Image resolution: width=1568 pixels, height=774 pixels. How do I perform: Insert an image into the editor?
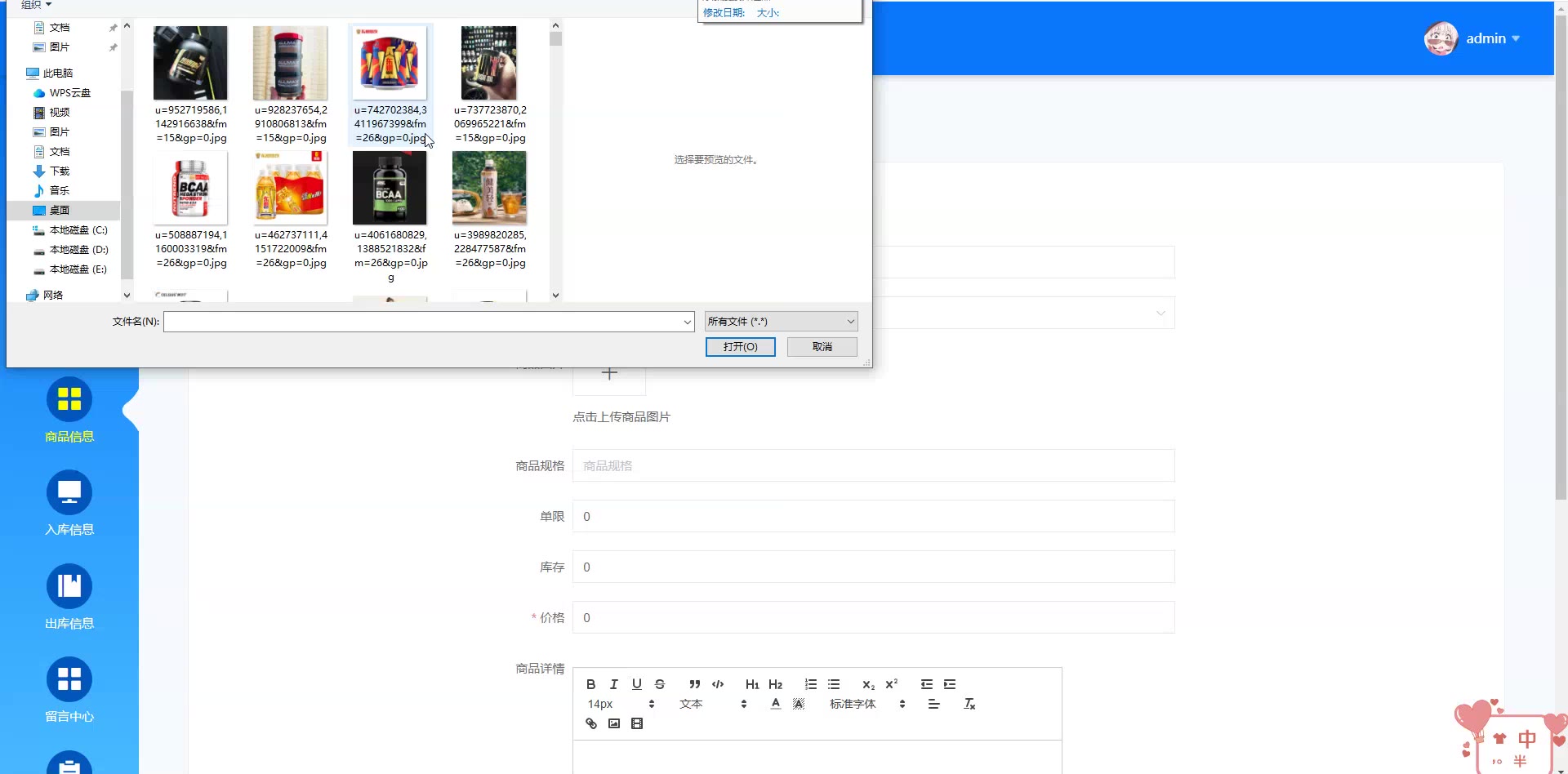pos(613,723)
